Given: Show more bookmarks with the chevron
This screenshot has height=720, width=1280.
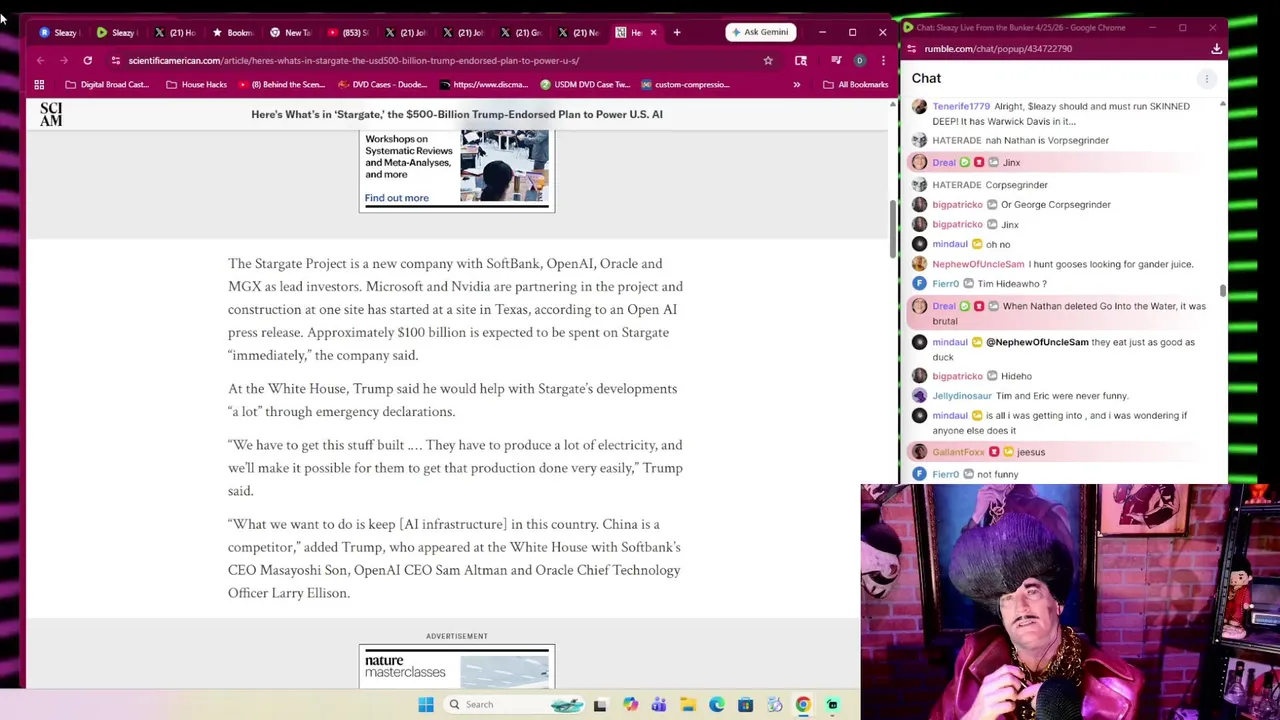Looking at the screenshot, I should pos(797,84).
